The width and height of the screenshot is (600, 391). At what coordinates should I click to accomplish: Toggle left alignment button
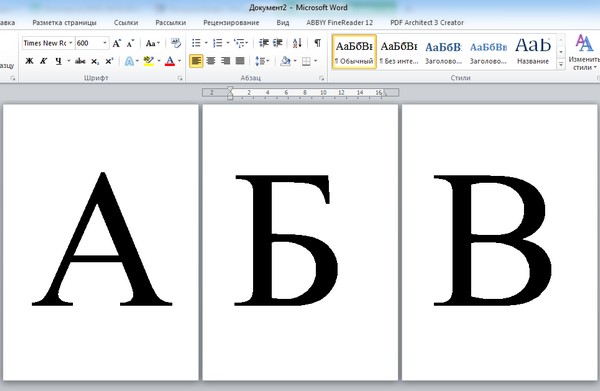196,61
